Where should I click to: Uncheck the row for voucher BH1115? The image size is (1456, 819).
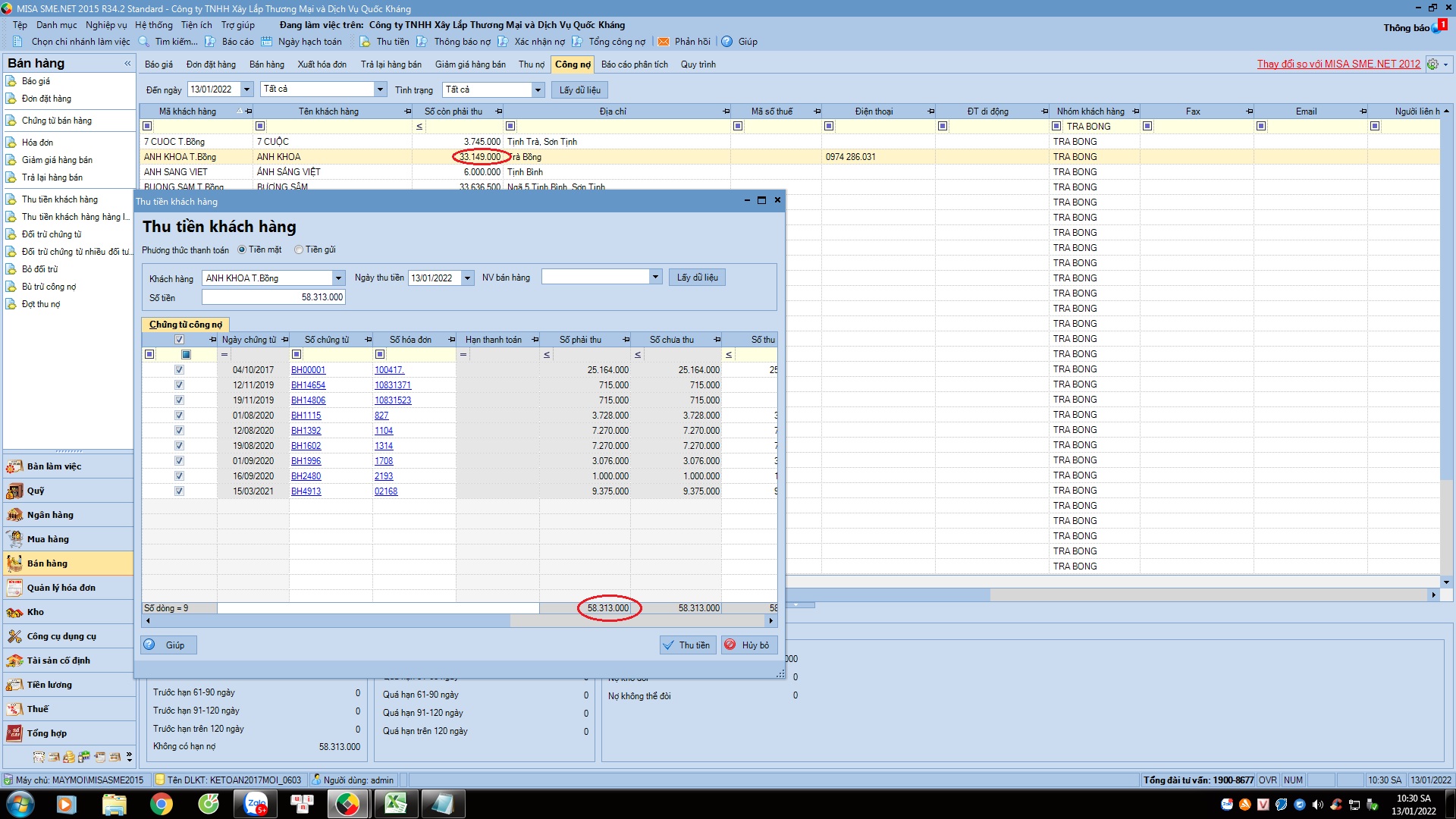click(180, 416)
